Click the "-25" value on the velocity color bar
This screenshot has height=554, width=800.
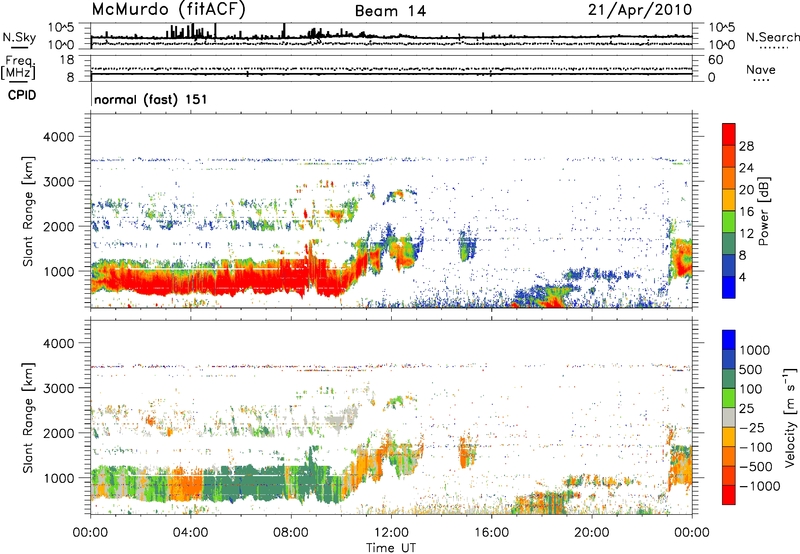point(753,428)
